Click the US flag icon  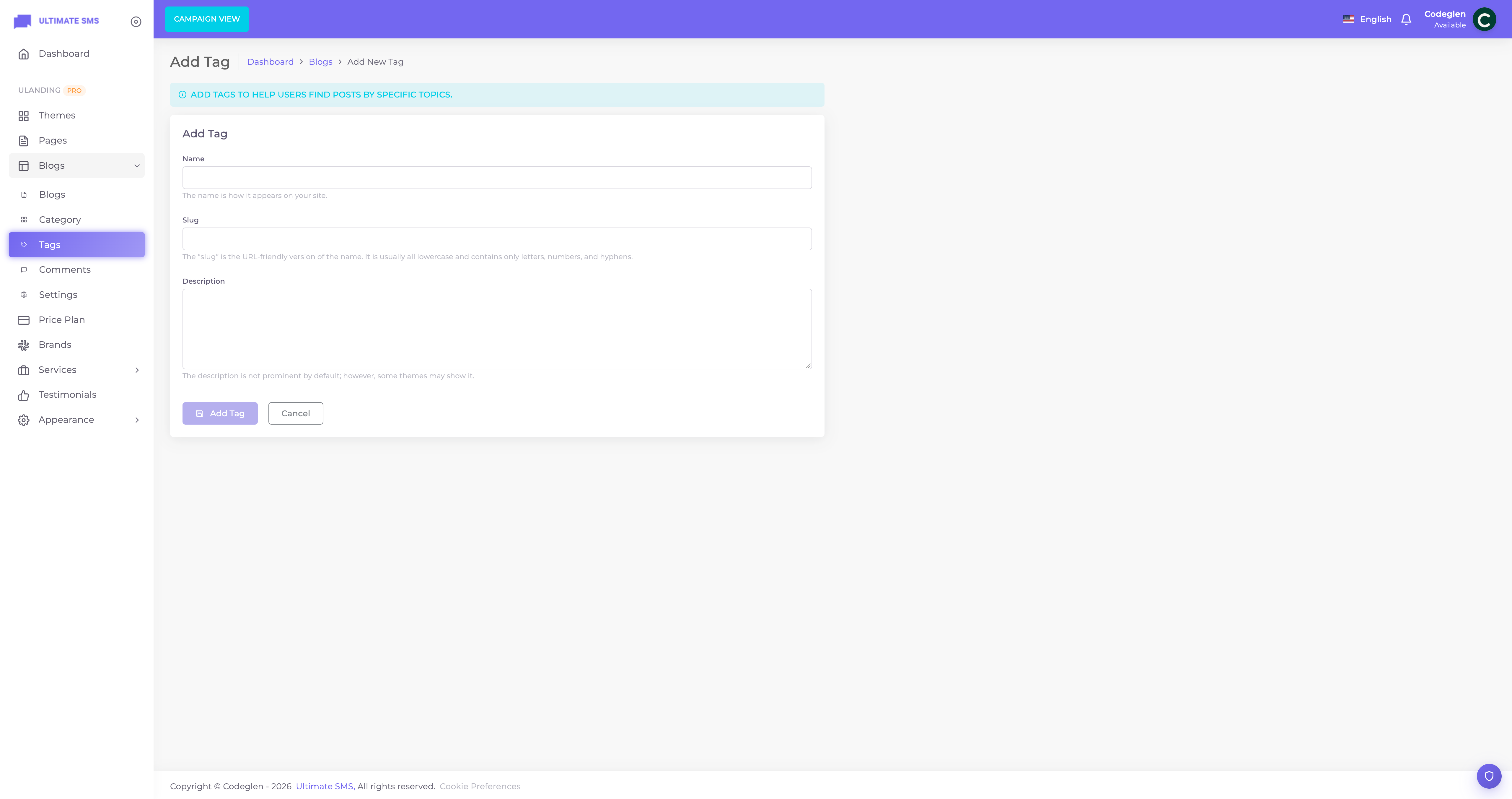point(1349,20)
